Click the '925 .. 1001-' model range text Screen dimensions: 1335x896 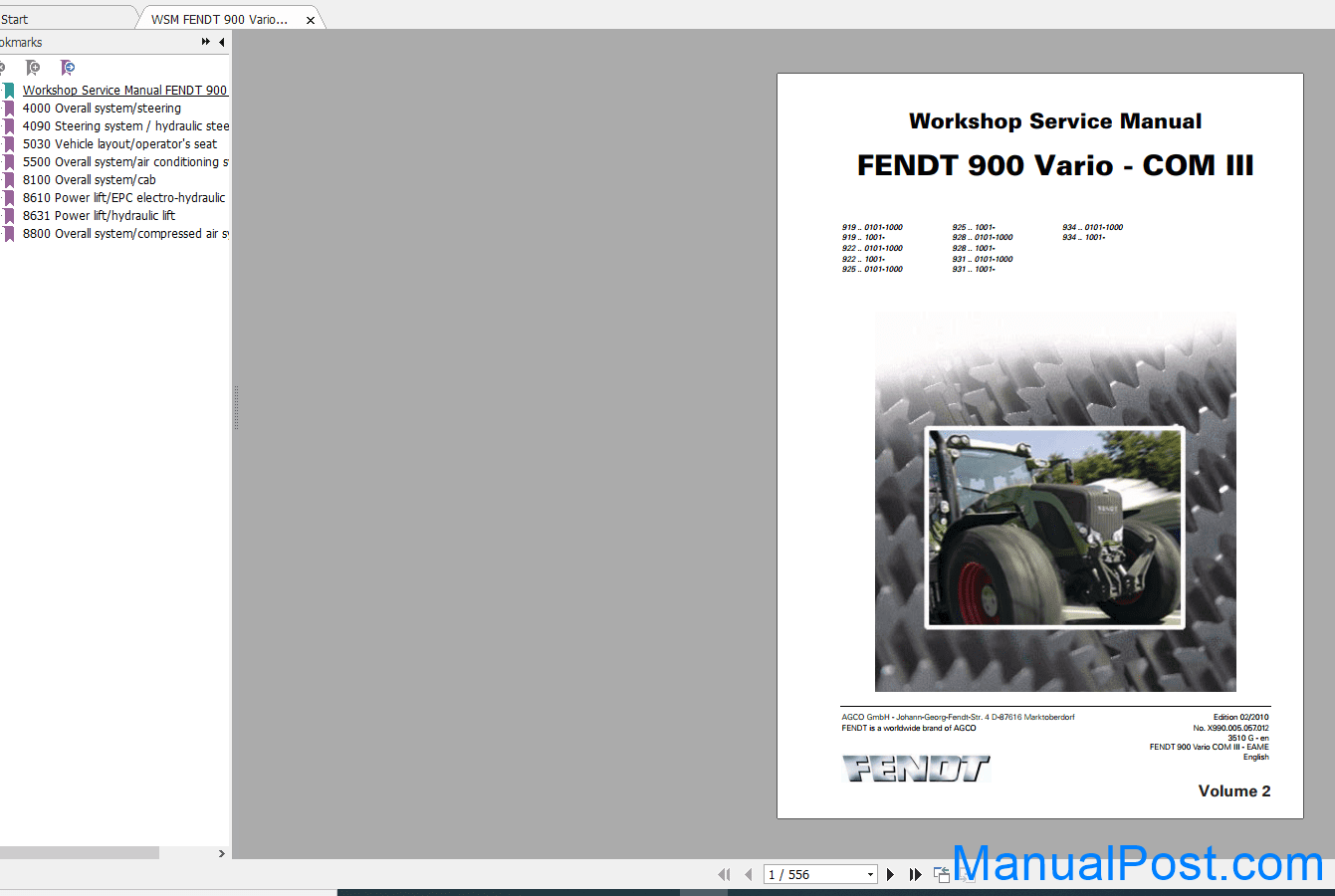[974, 227]
